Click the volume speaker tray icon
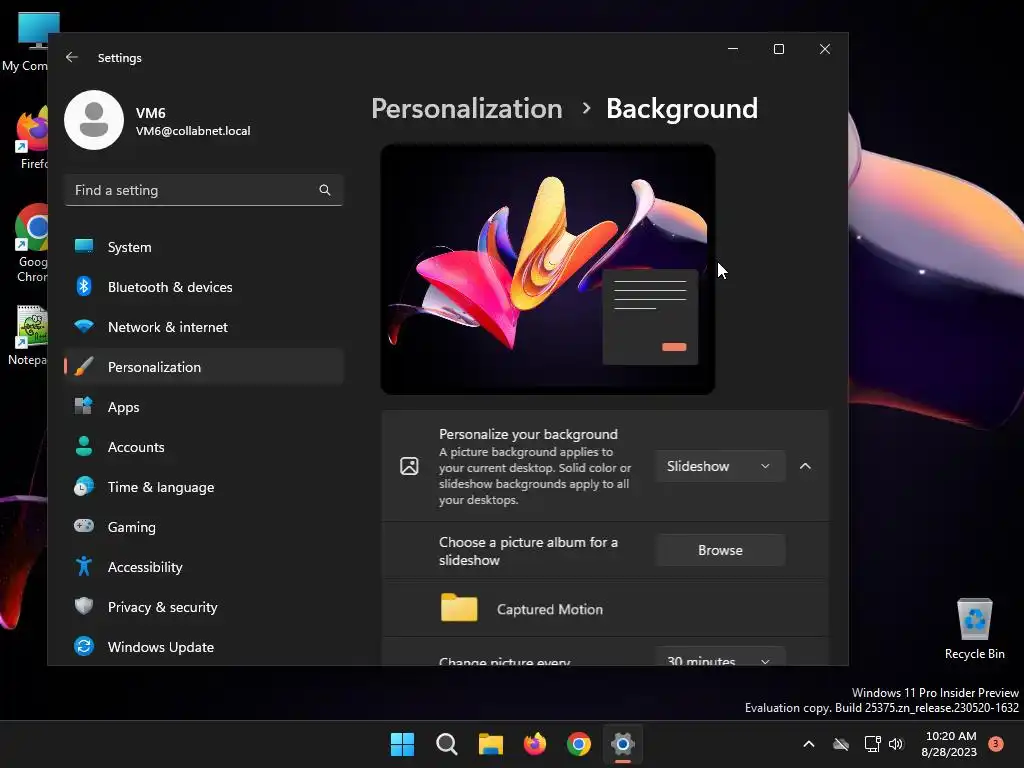1024x768 pixels. pos(896,744)
